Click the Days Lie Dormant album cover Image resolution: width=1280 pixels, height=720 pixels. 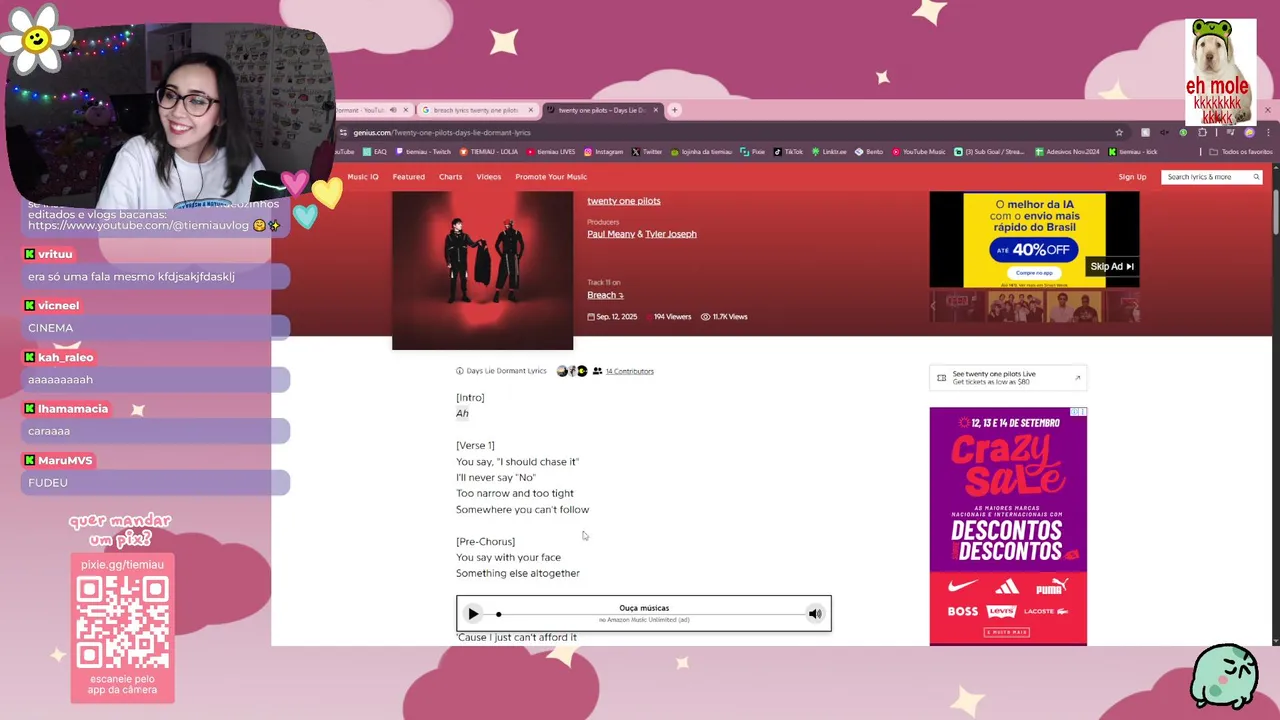[482, 270]
